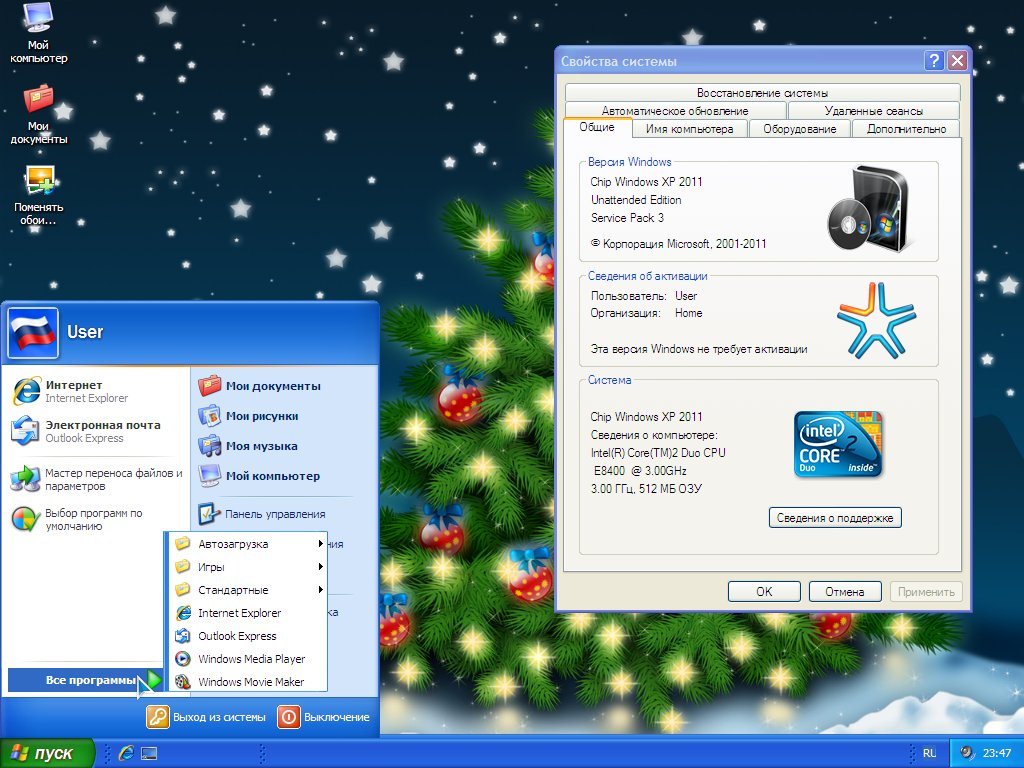This screenshot has height=768, width=1024.
Task: Click 'Эта версия Windows не требует активации' text
Action: coord(699,349)
